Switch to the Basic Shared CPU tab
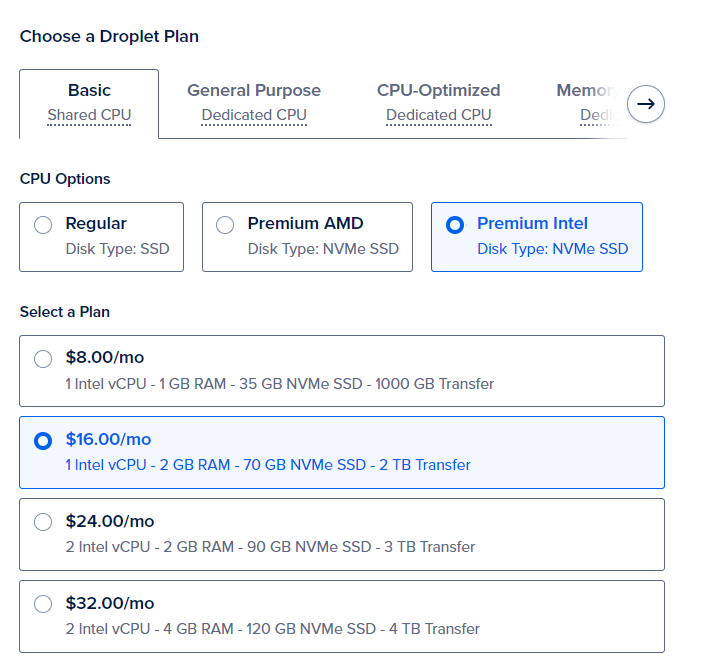 89,104
